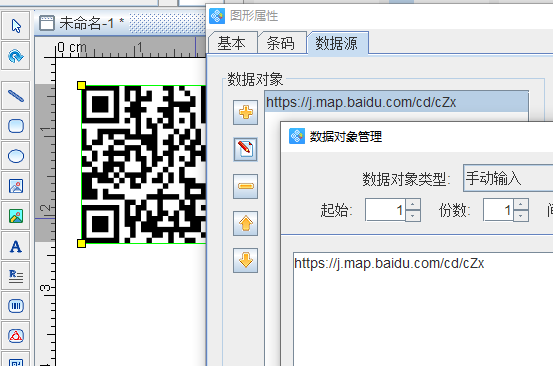Click the 图形属性 window logo icon
Image resolution: width=553 pixels, height=366 pixels.
coord(217,16)
